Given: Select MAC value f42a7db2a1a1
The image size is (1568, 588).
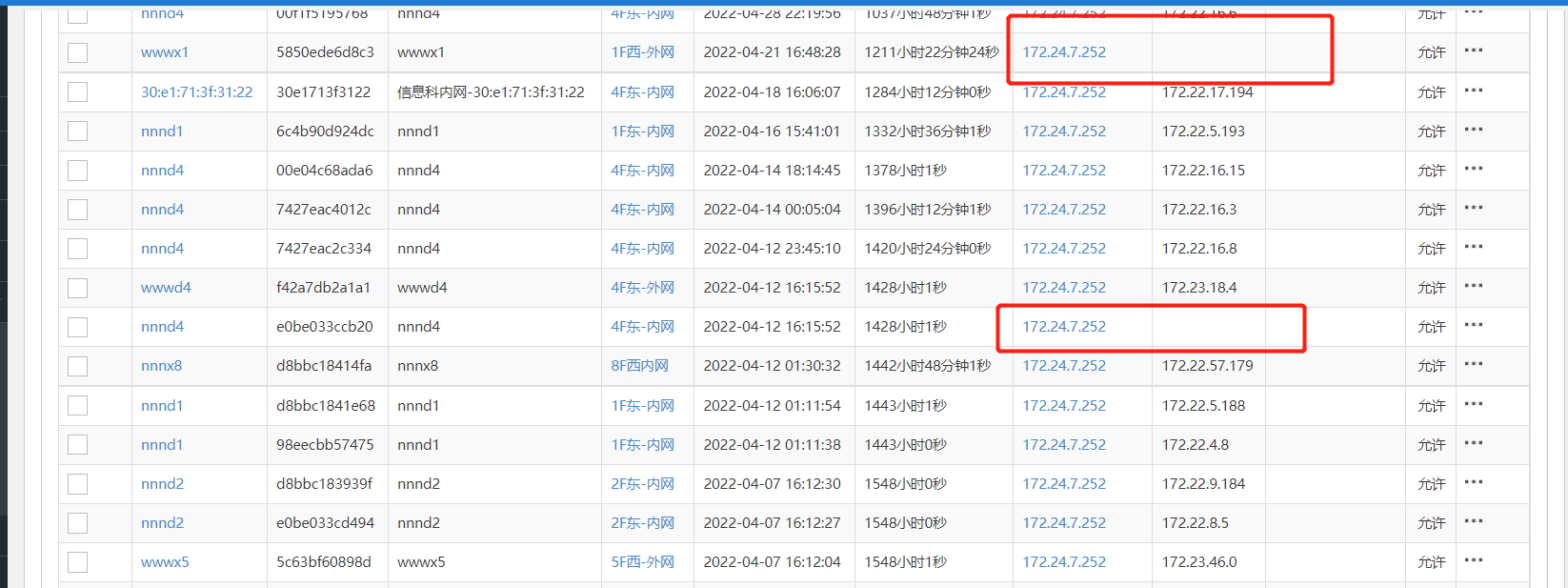Looking at the screenshot, I should point(323,288).
